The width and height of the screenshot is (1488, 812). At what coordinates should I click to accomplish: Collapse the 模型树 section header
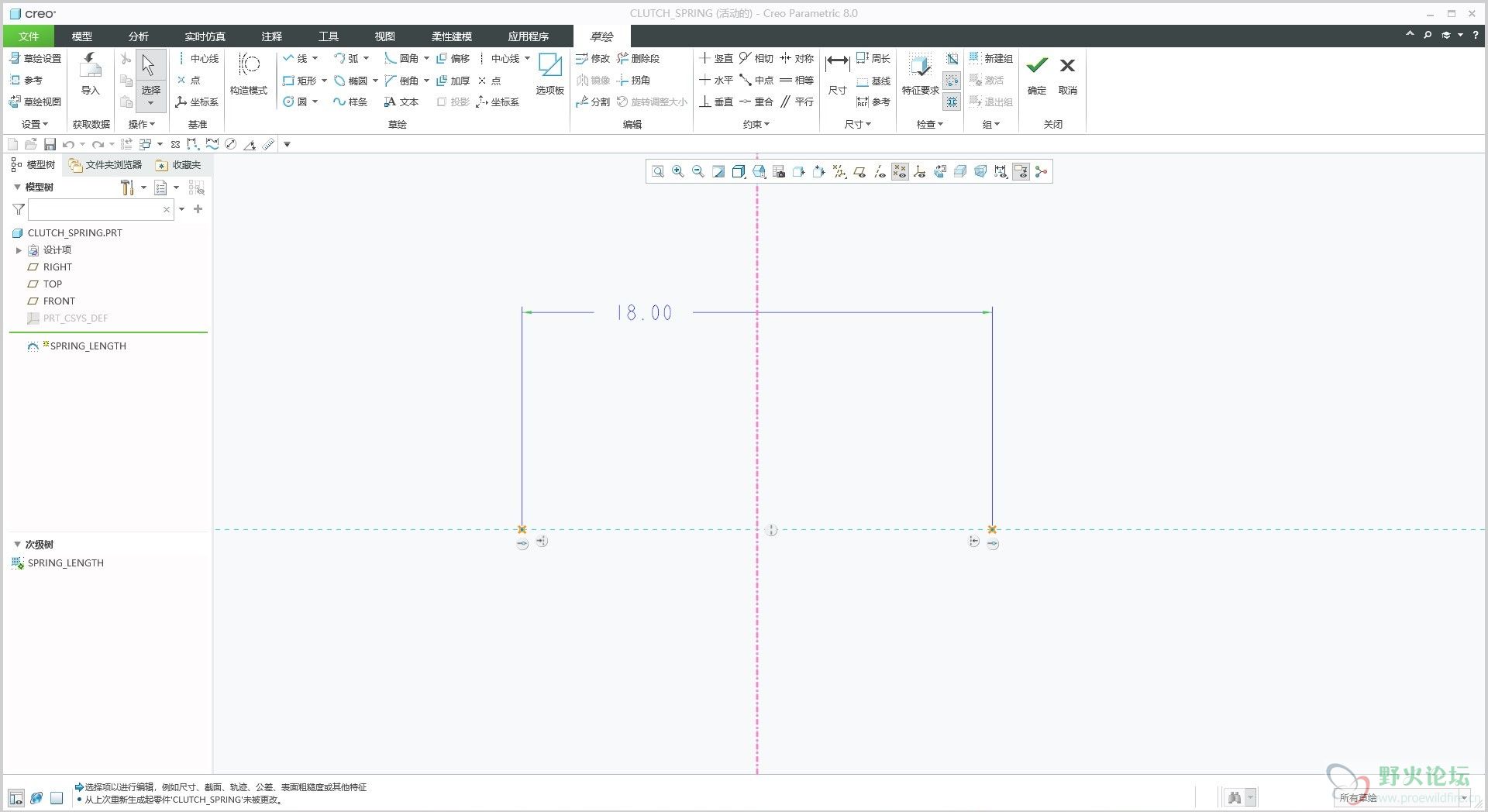pyautogui.click(x=17, y=187)
